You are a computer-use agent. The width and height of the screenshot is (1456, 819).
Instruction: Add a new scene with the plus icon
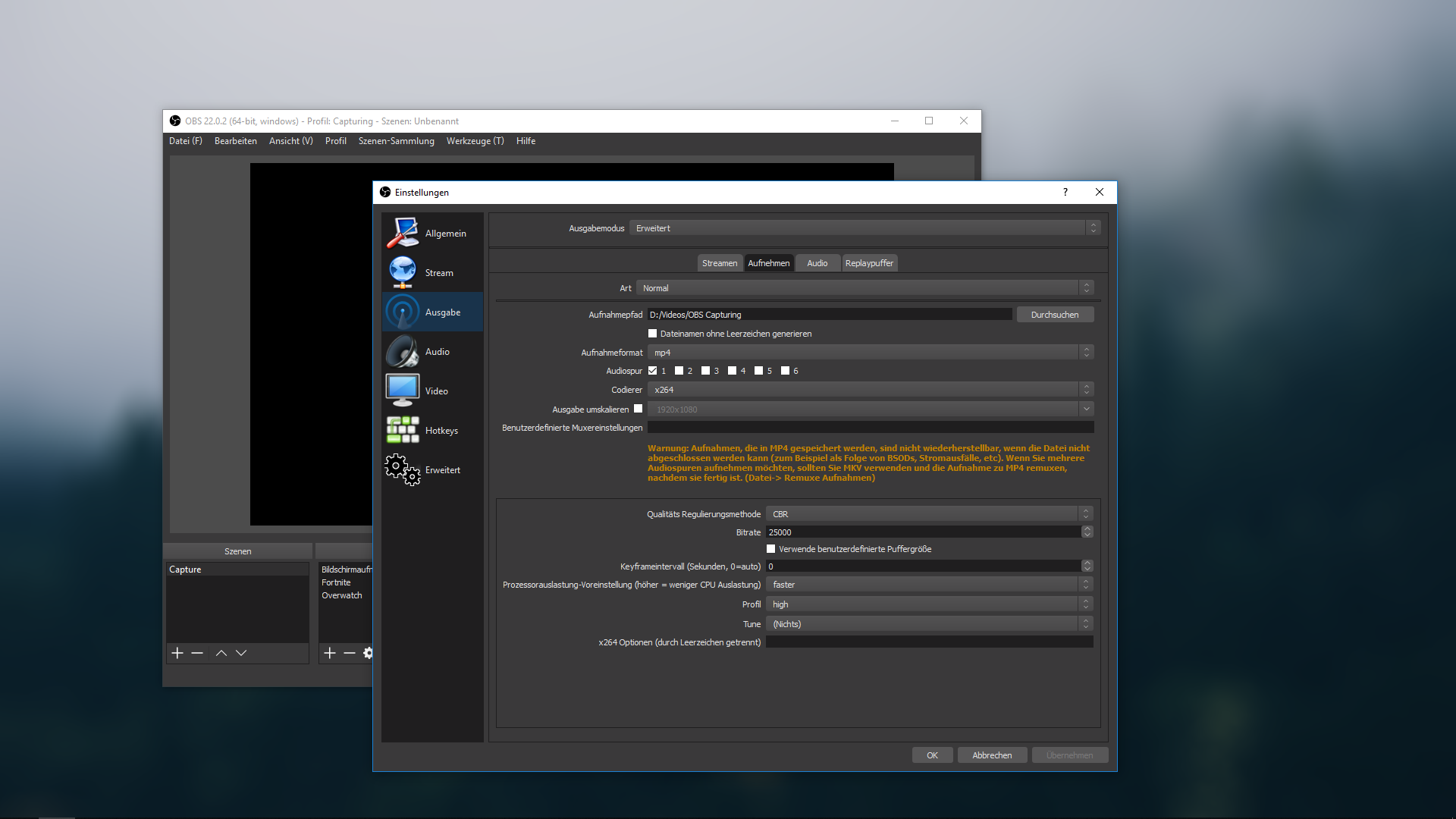click(177, 652)
